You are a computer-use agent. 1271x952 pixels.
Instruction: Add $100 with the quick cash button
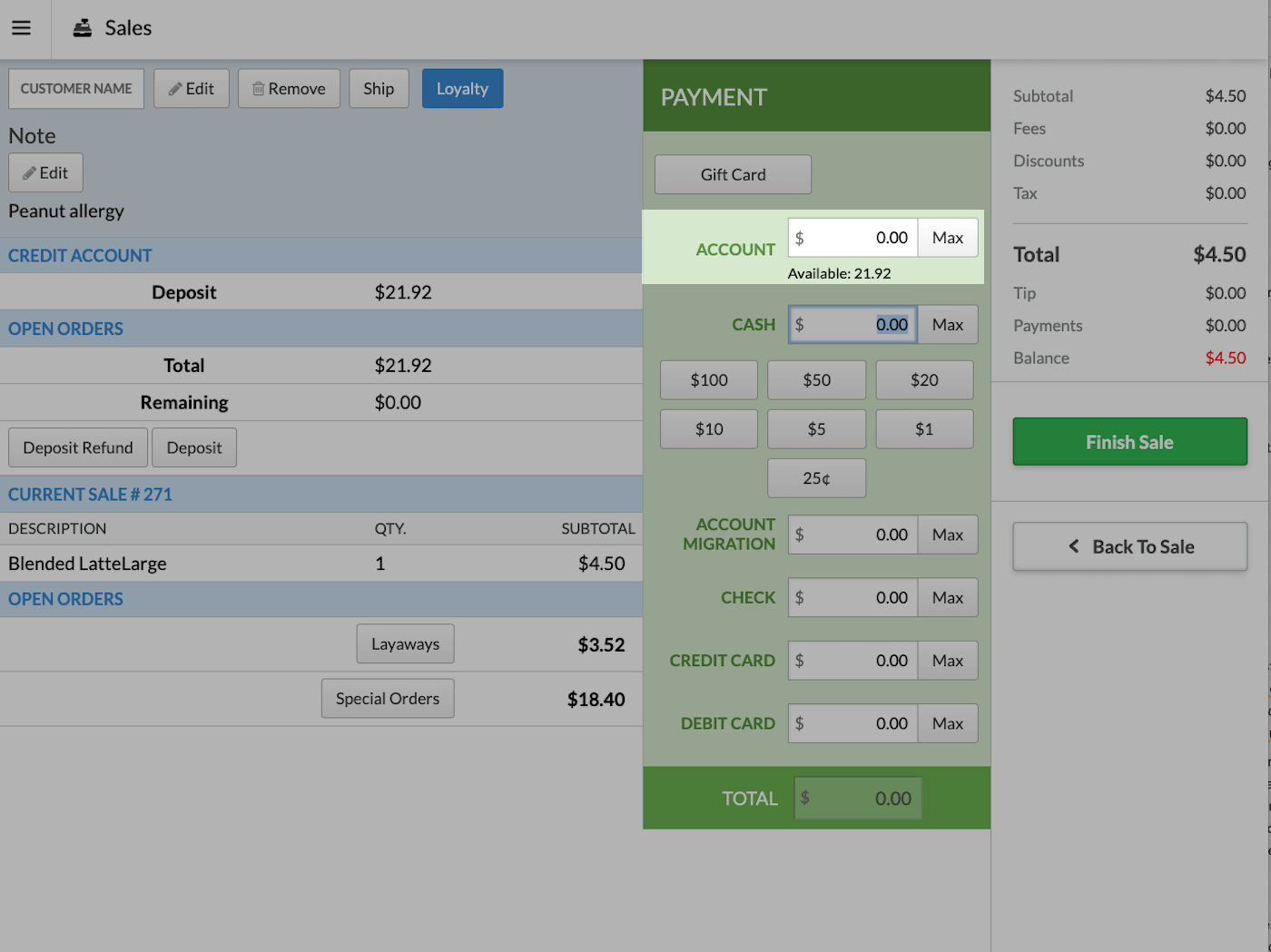click(x=708, y=379)
